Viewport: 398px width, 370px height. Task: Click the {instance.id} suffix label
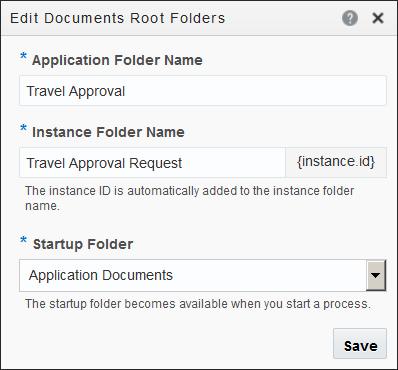(x=336, y=162)
